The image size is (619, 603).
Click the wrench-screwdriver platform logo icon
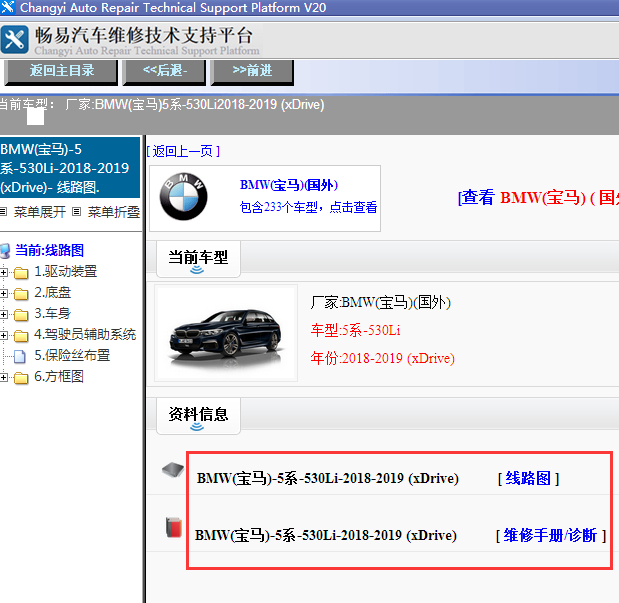[x=15, y=39]
